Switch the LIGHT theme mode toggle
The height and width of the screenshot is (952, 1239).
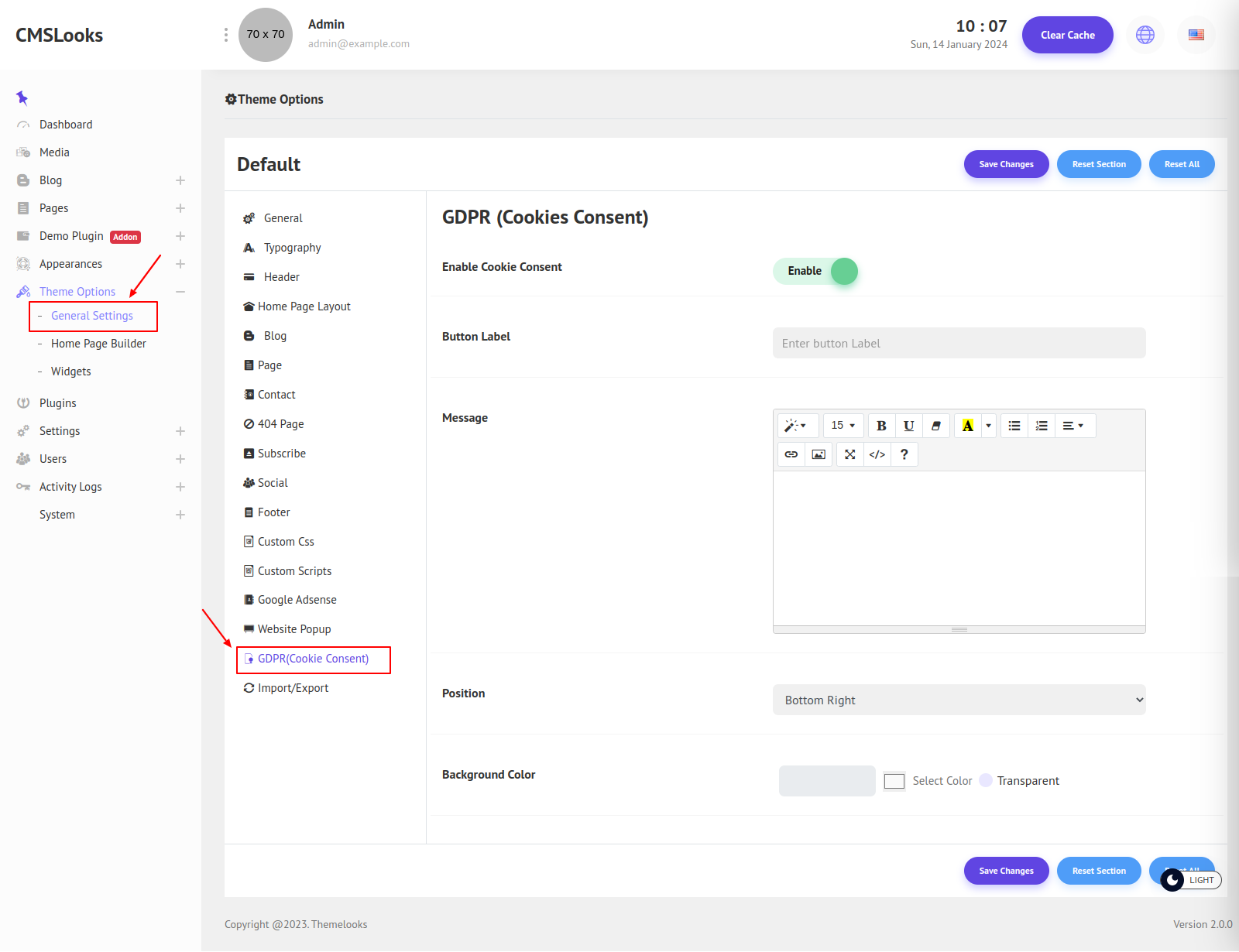(x=1191, y=880)
